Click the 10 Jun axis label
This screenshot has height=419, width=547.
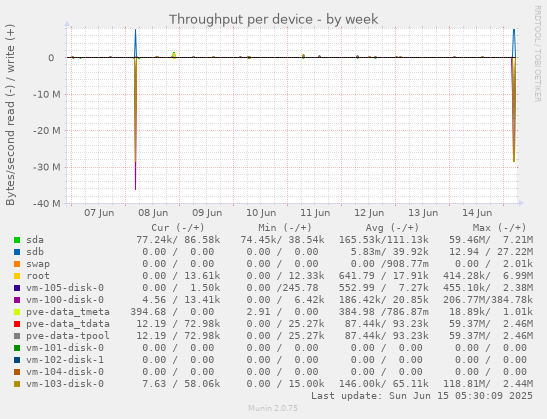point(261,213)
